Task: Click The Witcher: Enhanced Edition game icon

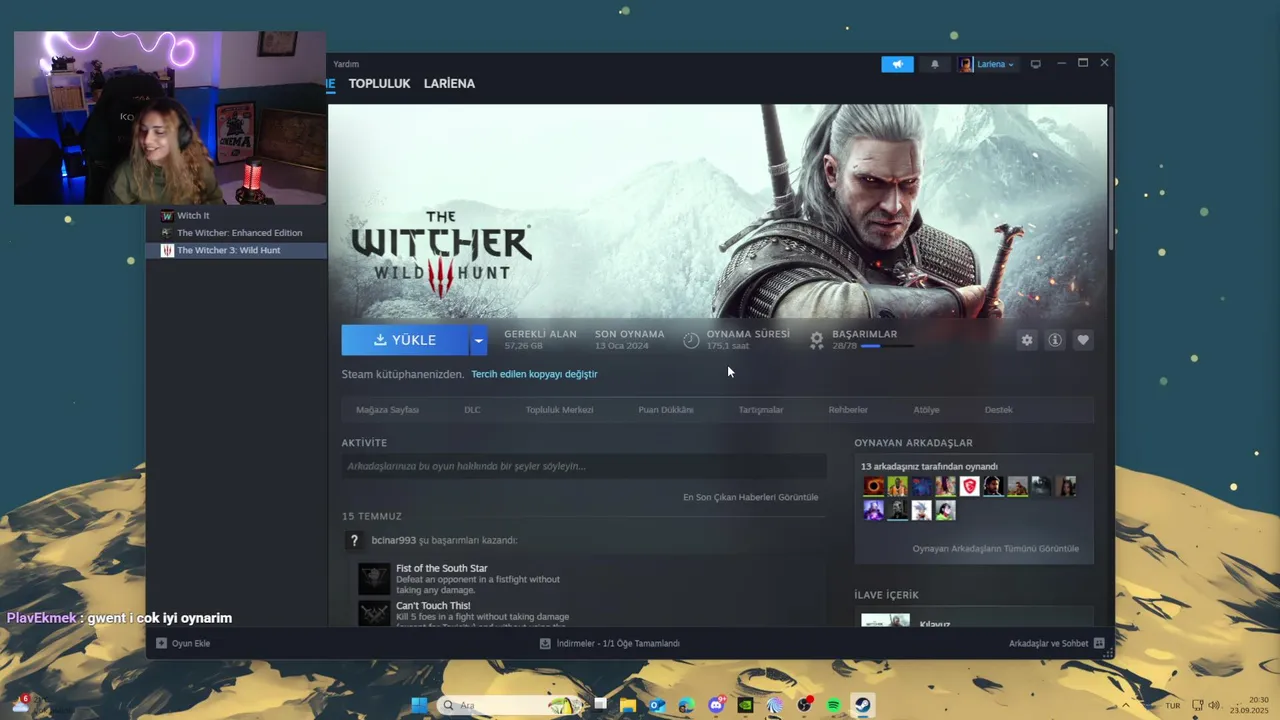Action: pyautogui.click(x=167, y=233)
